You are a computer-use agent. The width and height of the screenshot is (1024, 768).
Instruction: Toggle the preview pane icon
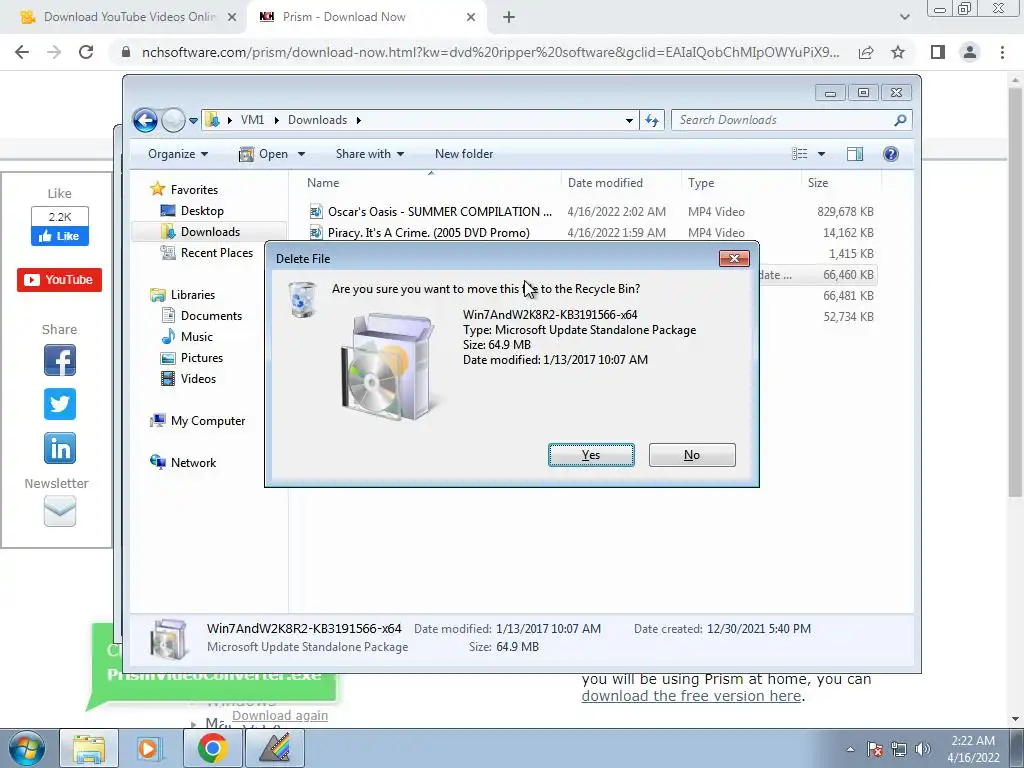pyautogui.click(x=855, y=154)
